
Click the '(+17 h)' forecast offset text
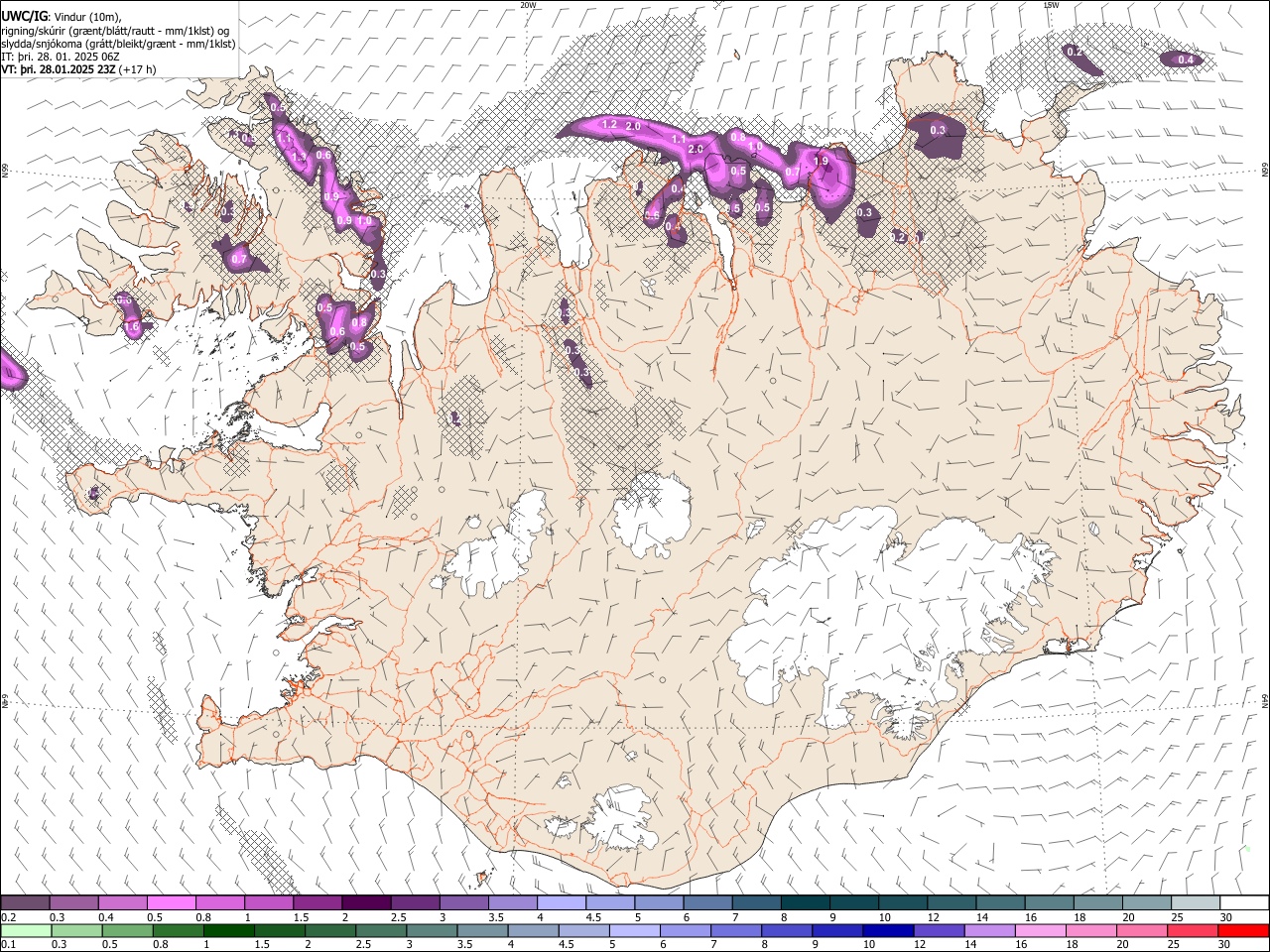tap(138, 70)
